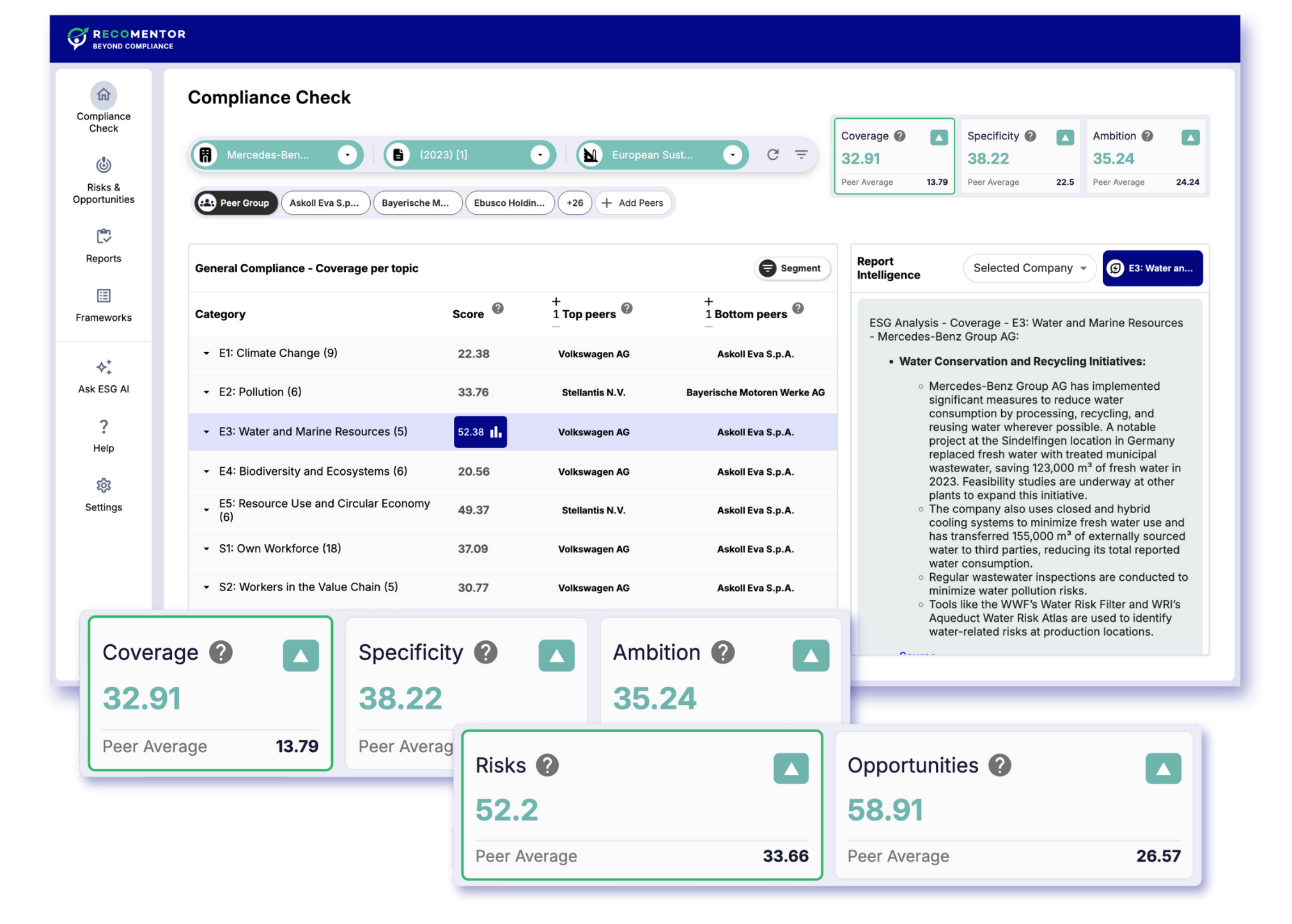Launch Ask ESG AI
The height and width of the screenshot is (924, 1292).
click(x=103, y=377)
